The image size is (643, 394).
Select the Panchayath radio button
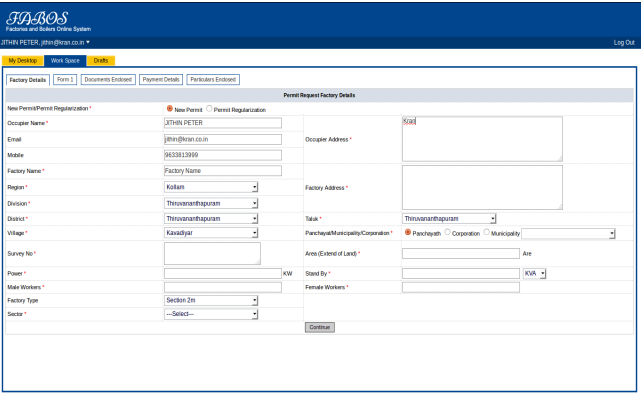coord(408,232)
